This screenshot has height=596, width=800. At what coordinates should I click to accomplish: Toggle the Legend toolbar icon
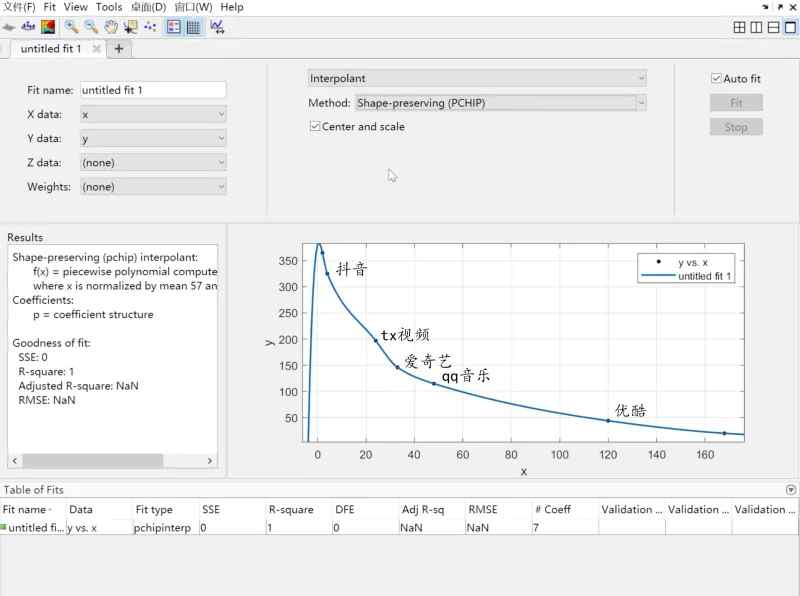tap(174, 27)
